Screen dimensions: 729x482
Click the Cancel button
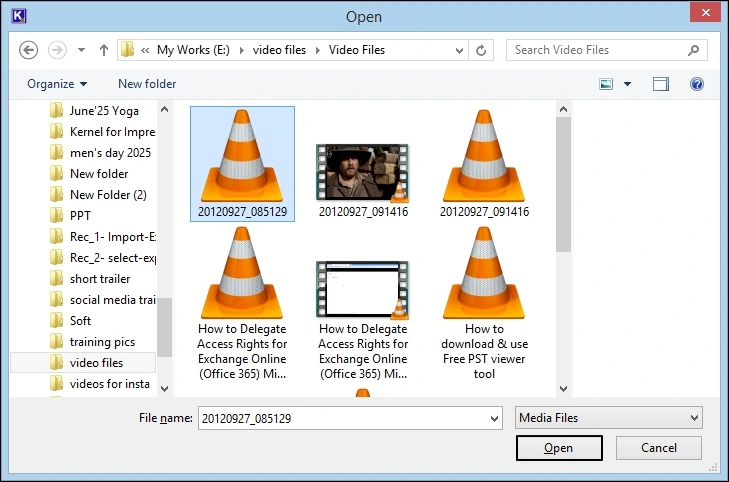[x=659, y=448]
